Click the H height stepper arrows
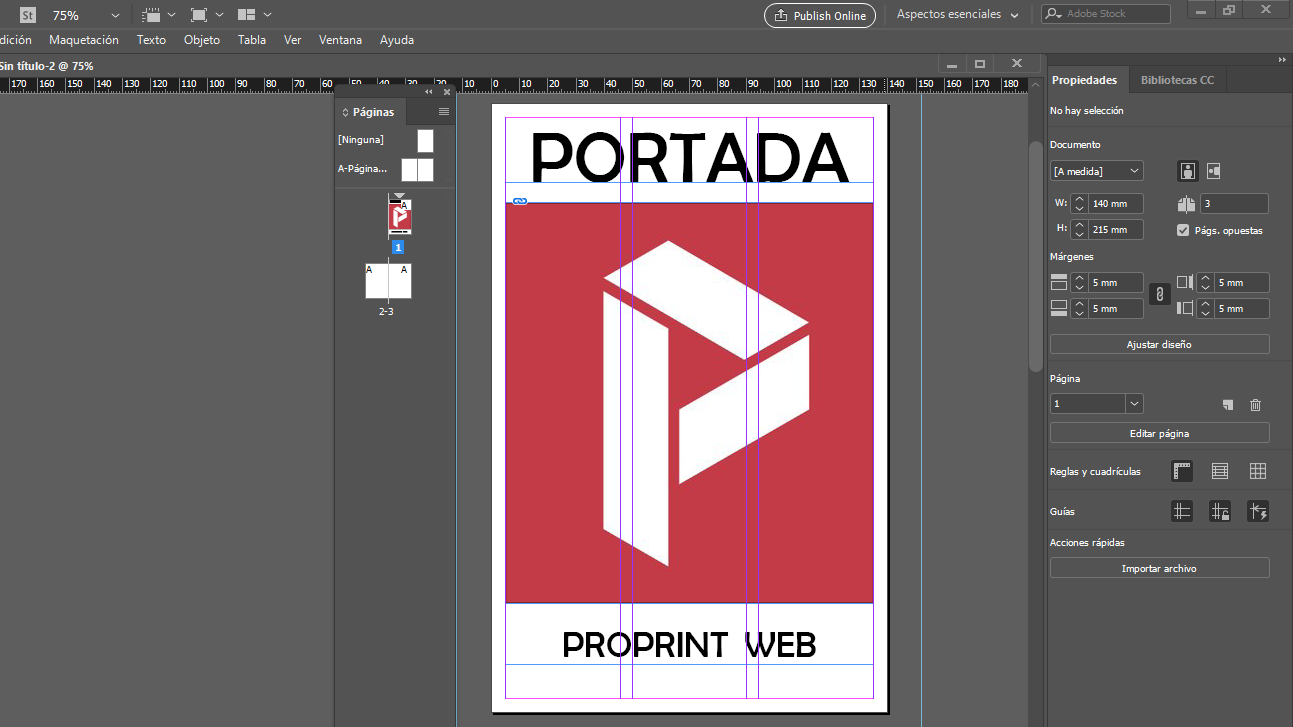Screen dimensions: 1293x727 (1079, 229)
